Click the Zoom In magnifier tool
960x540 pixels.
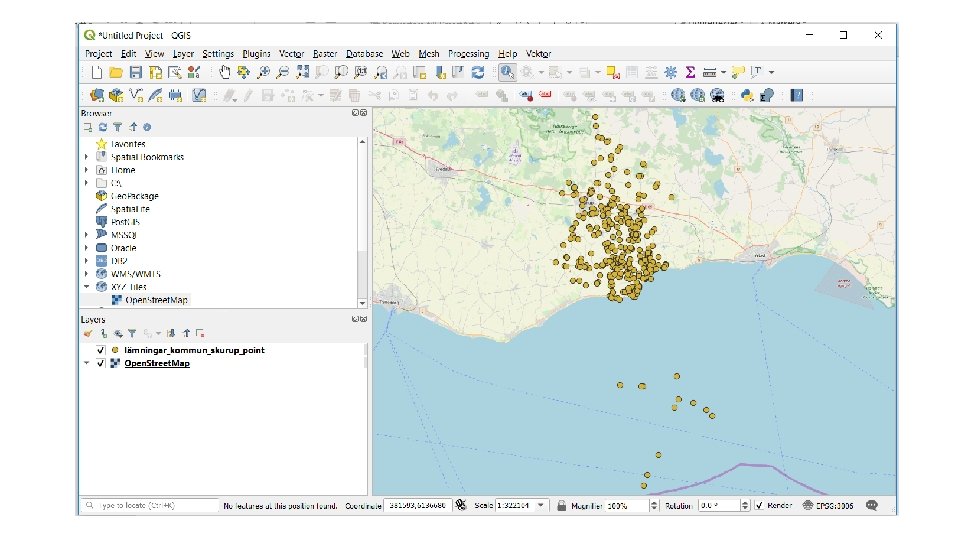(x=264, y=72)
